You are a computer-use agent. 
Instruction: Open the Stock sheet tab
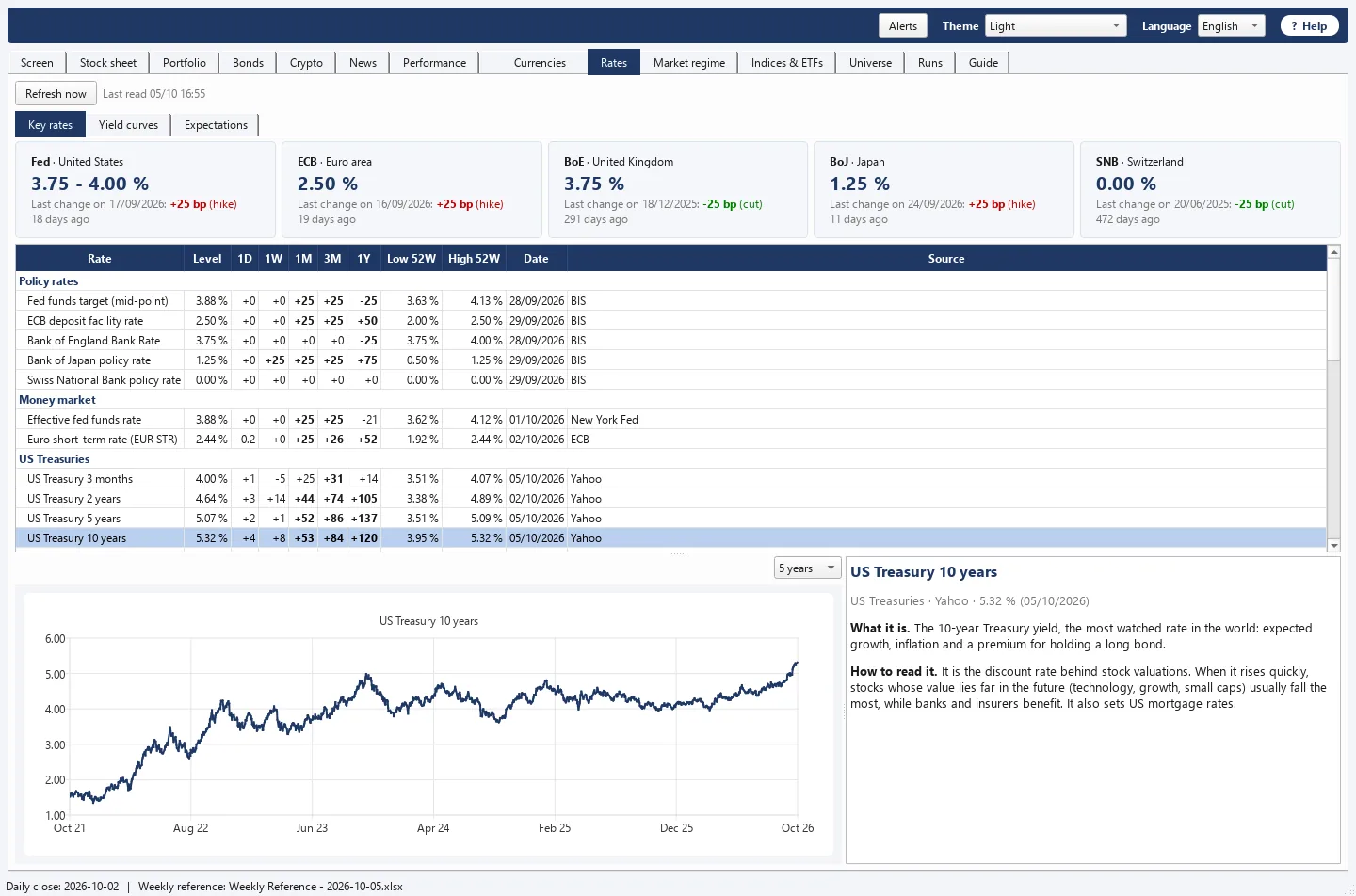pyautogui.click(x=108, y=63)
